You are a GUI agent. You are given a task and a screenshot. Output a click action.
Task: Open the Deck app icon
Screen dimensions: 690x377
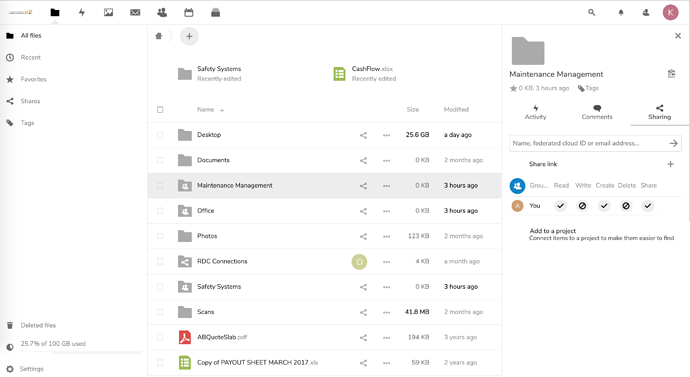tap(215, 12)
